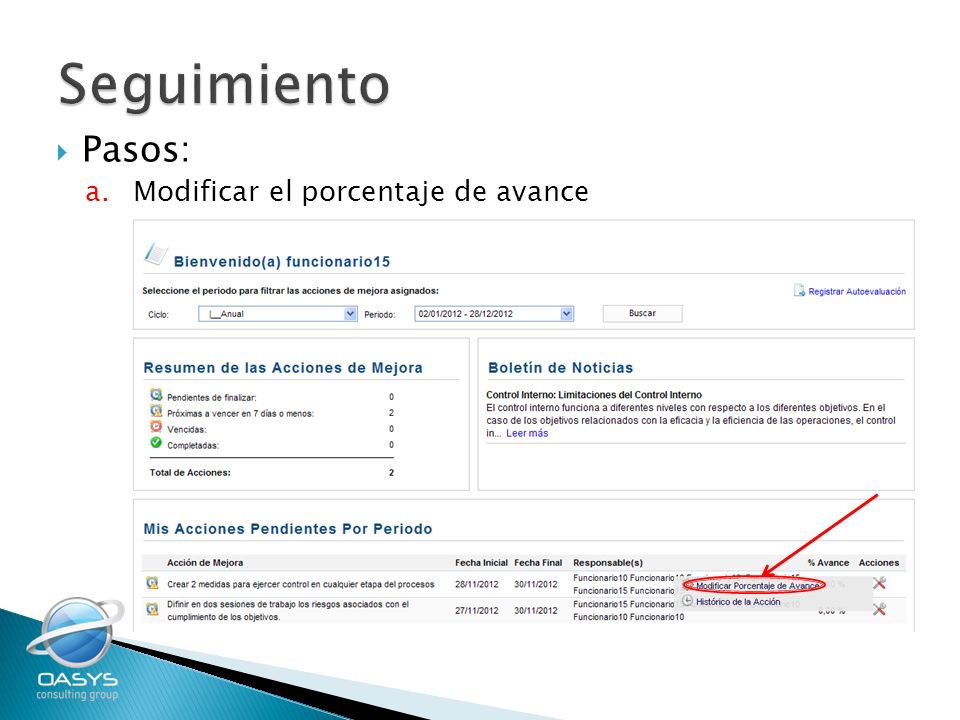Click the 28/11/2012 start date cell
Screen dimensions: 960x720
[476, 585]
